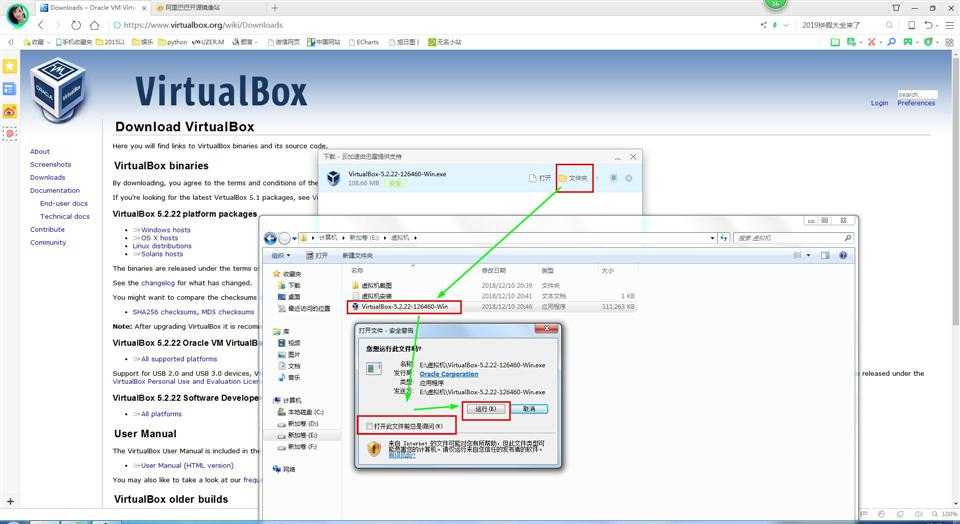Click 取消 button in security warning
Viewport: 960px width, 524px height.
530,409
